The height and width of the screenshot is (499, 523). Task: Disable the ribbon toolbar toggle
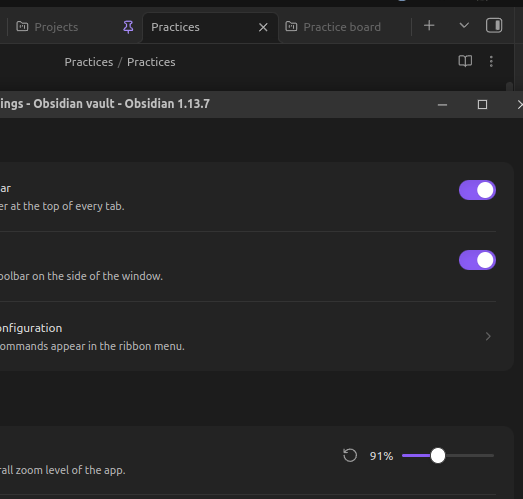pyautogui.click(x=477, y=260)
